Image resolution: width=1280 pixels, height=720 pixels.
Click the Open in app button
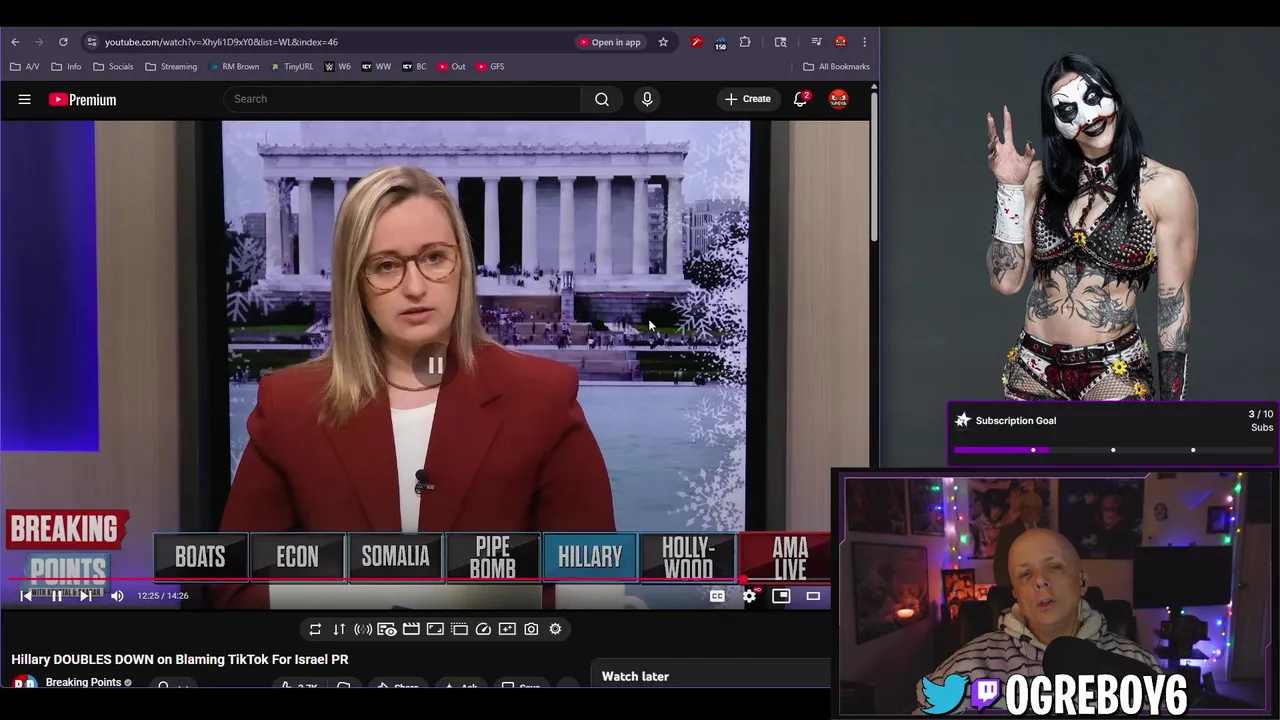609,42
